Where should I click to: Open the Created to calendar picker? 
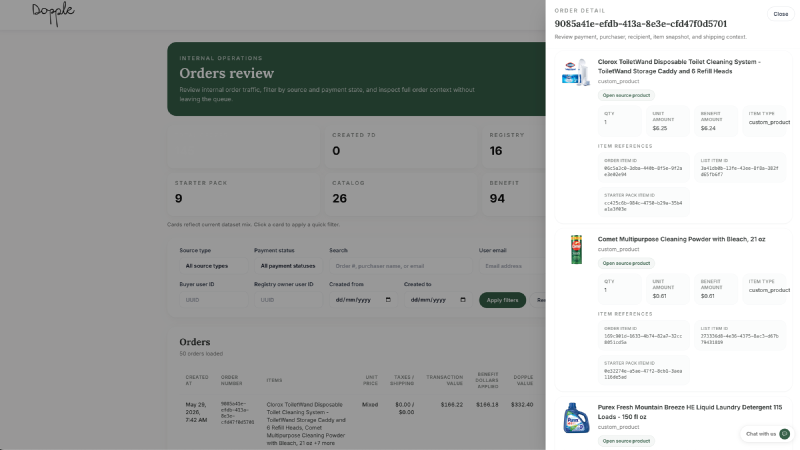[463, 300]
